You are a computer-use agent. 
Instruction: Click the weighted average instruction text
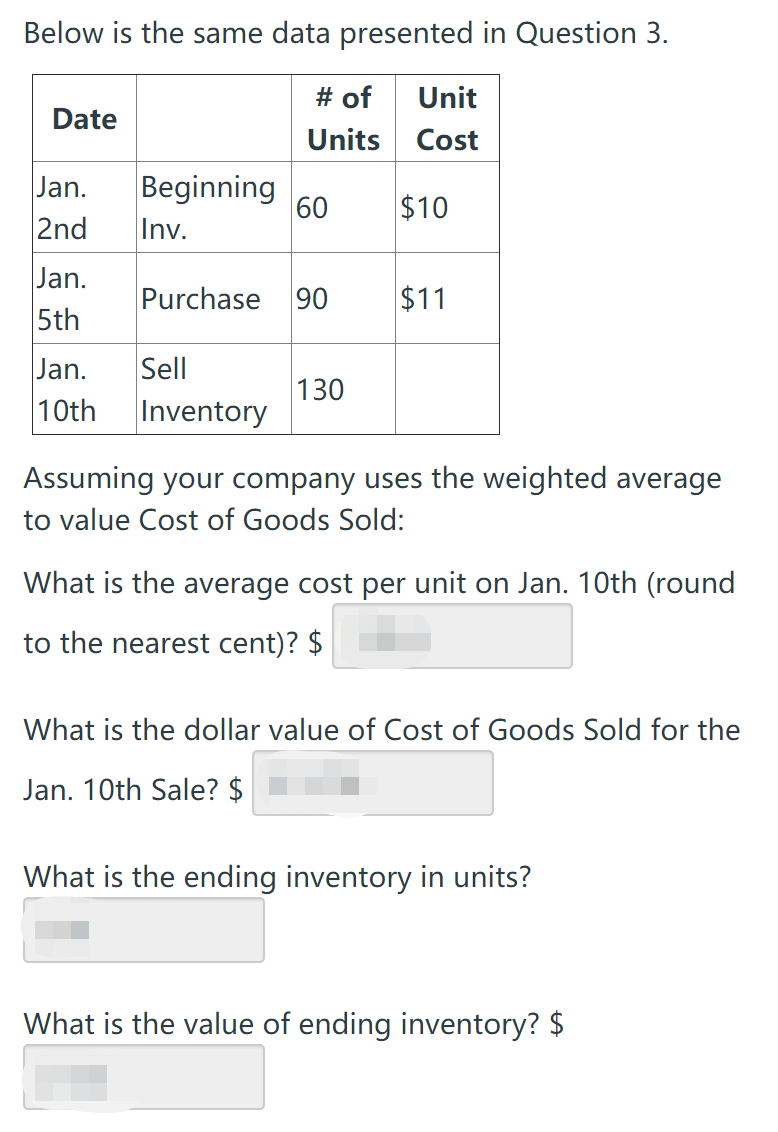tap(371, 499)
